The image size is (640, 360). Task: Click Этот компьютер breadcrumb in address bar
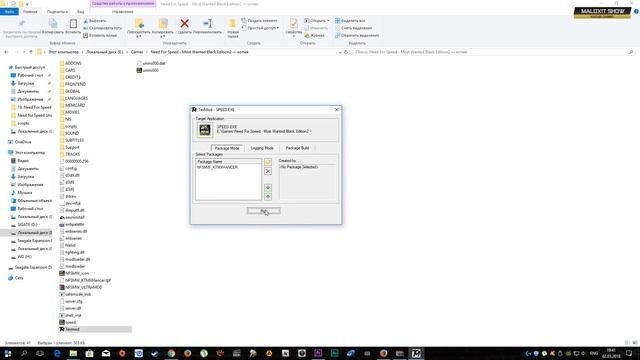click(63, 52)
